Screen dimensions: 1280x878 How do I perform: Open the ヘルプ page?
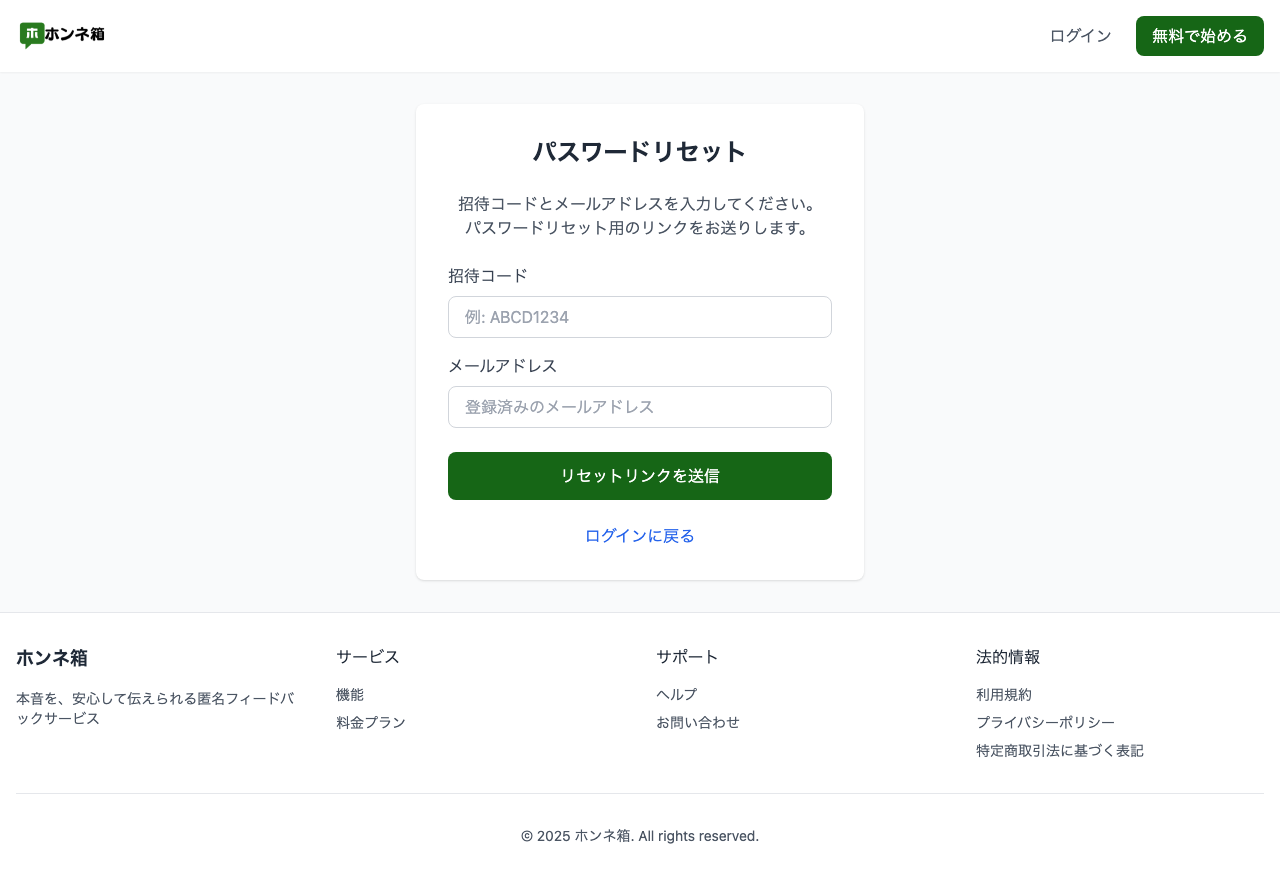(x=676, y=694)
